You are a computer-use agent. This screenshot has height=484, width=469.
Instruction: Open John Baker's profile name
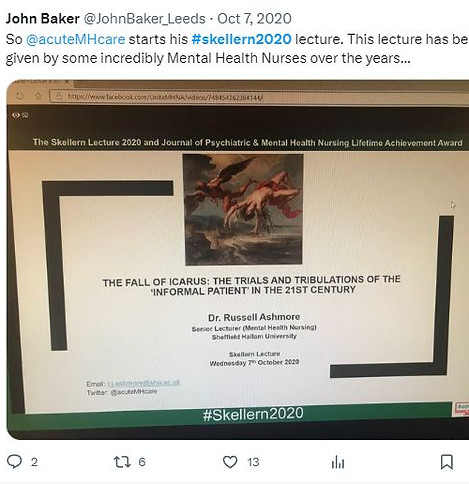coord(42,19)
